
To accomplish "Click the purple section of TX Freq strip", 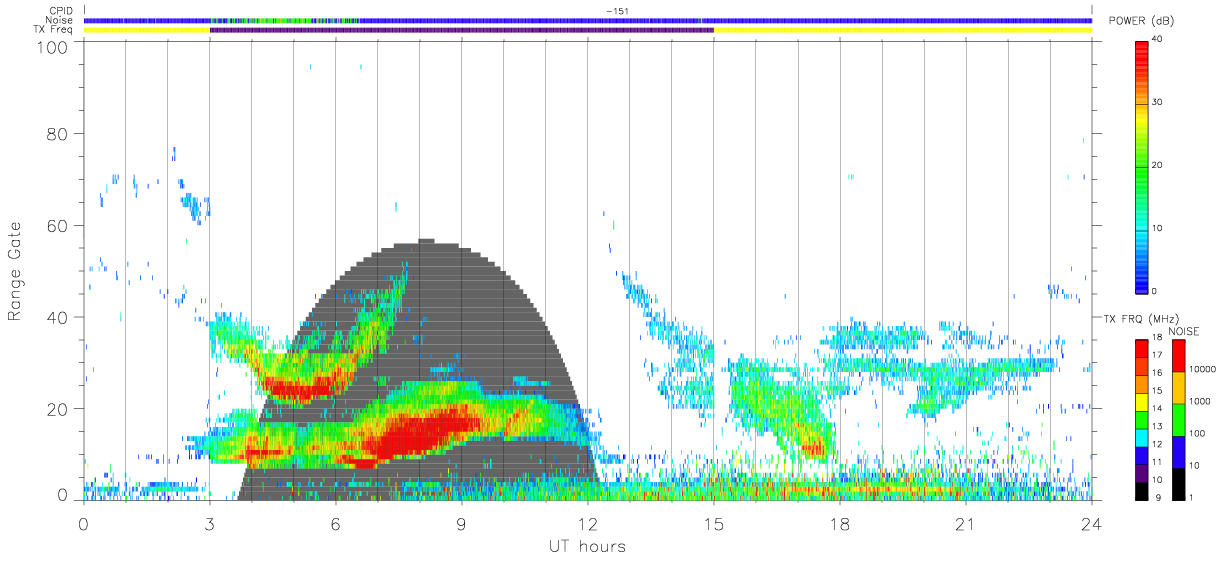I will [462, 29].
